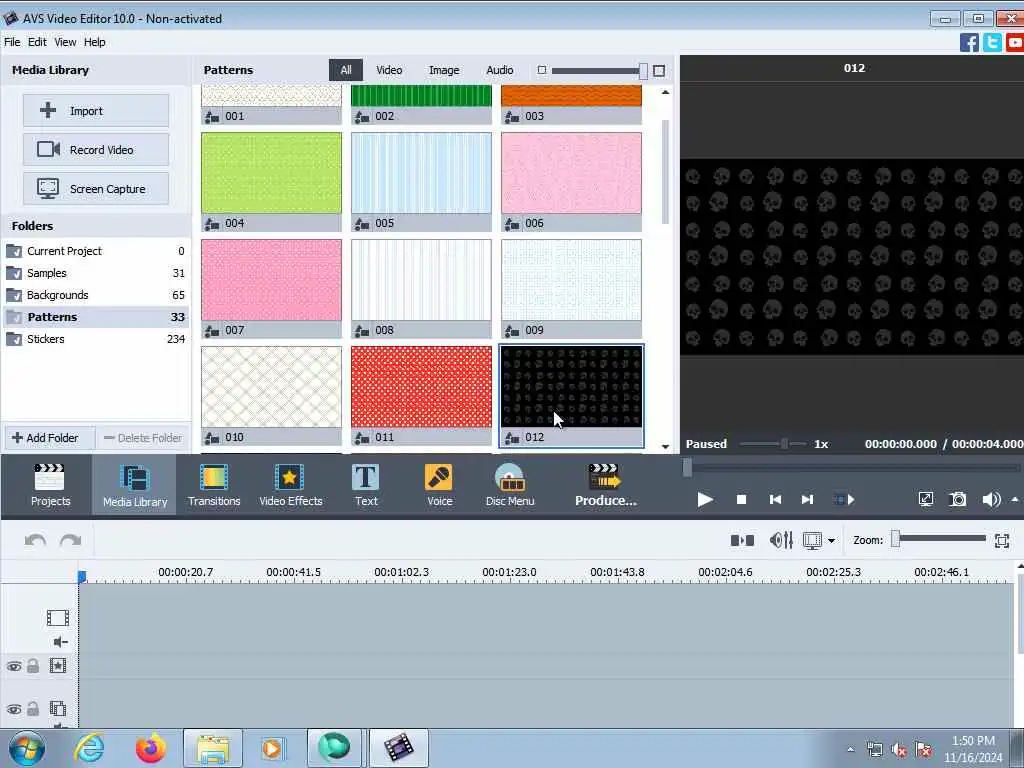Screen dimensions: 1024x768
Task: Open the Disc Menu section
Action: [510, 485]
